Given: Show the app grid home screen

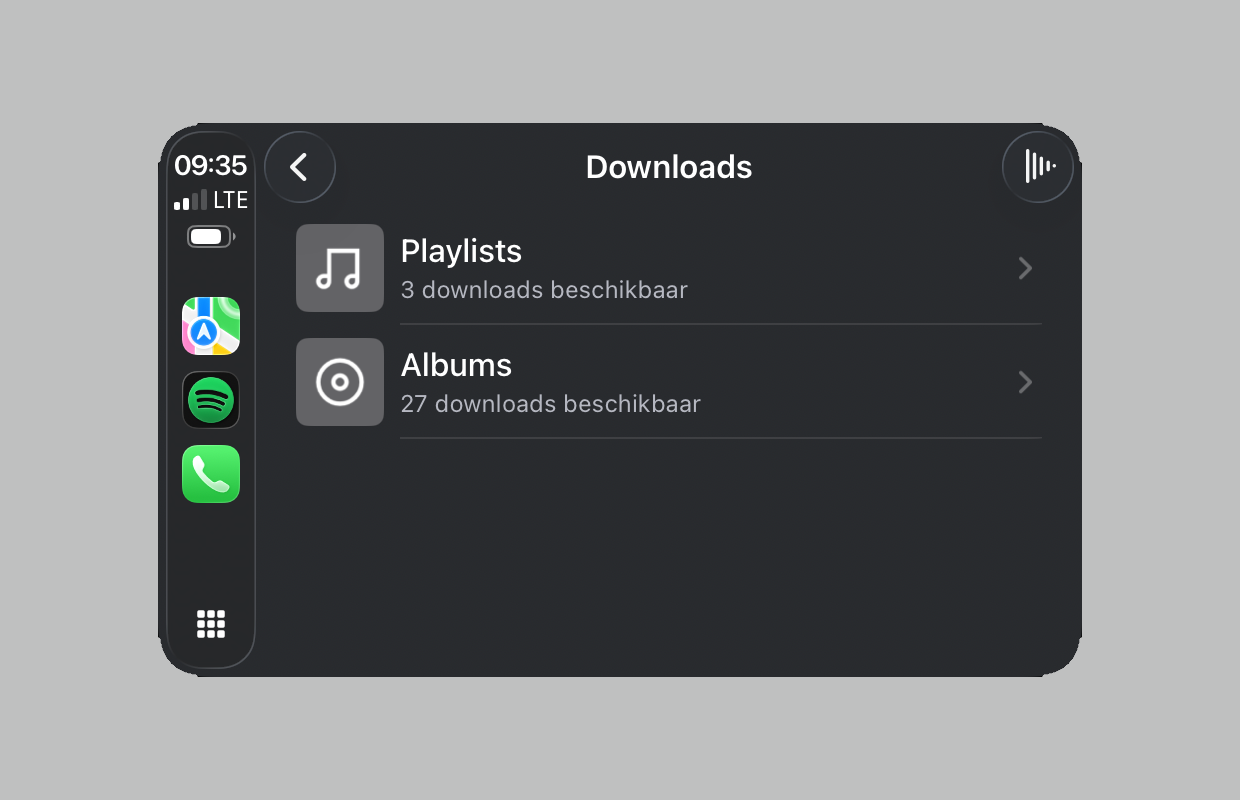Looking at the screenshot, I should [211, 624].
